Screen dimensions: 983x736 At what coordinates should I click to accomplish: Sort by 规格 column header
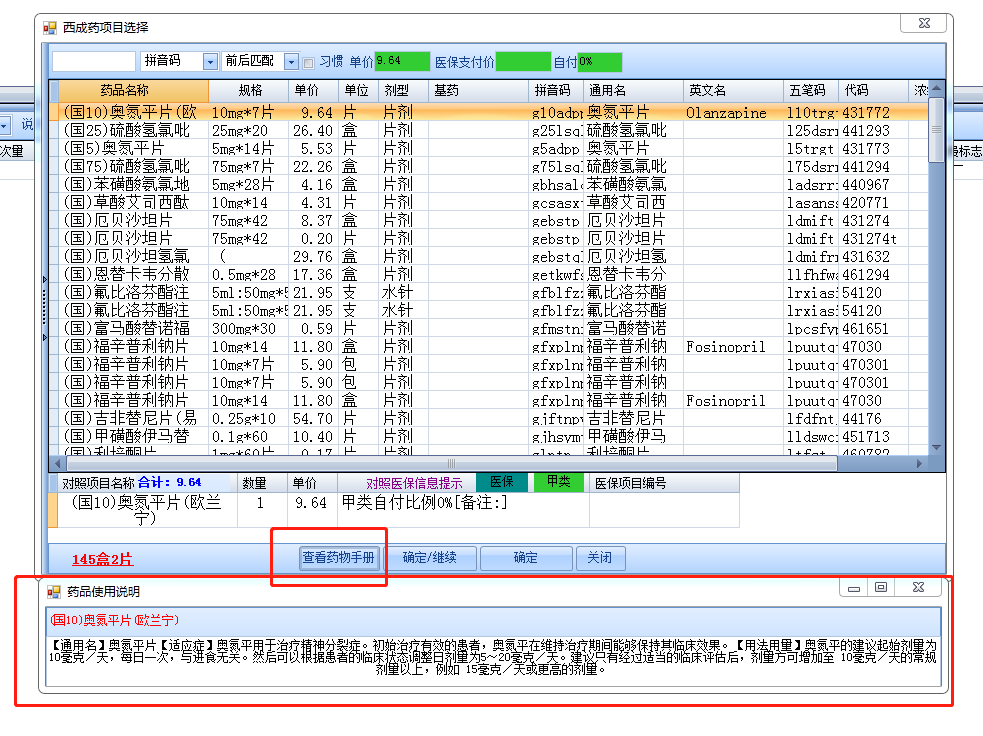248,90
